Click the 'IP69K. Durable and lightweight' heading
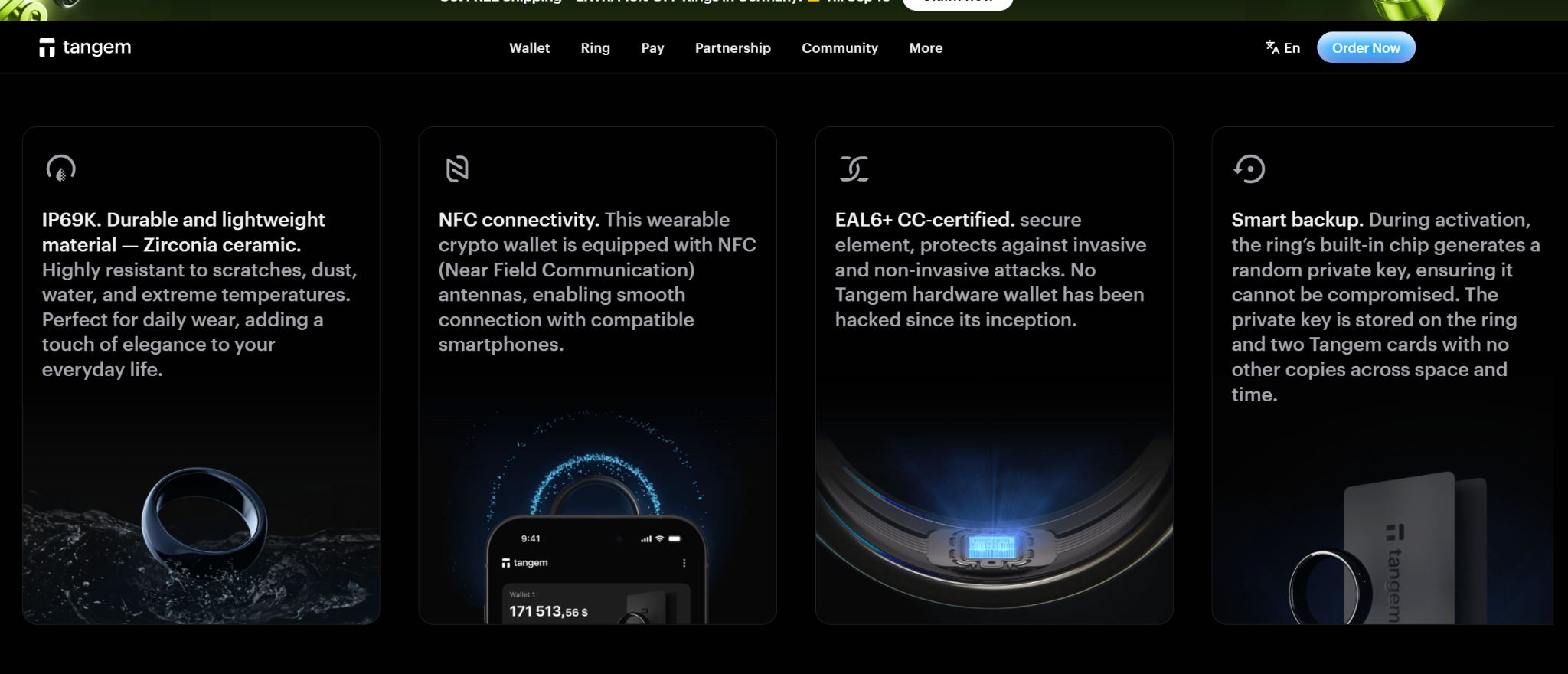Screen dimensions: 1568x674 pos(184,232)
